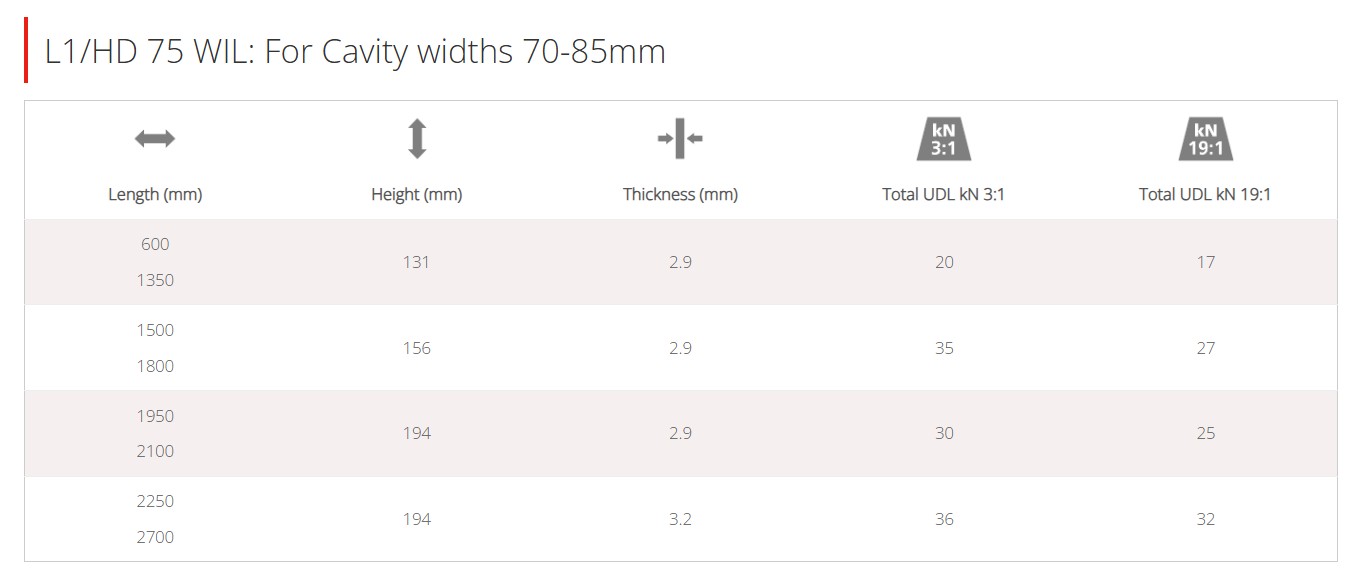Click the 19:1 UDL value 32

click(1206, 519)
